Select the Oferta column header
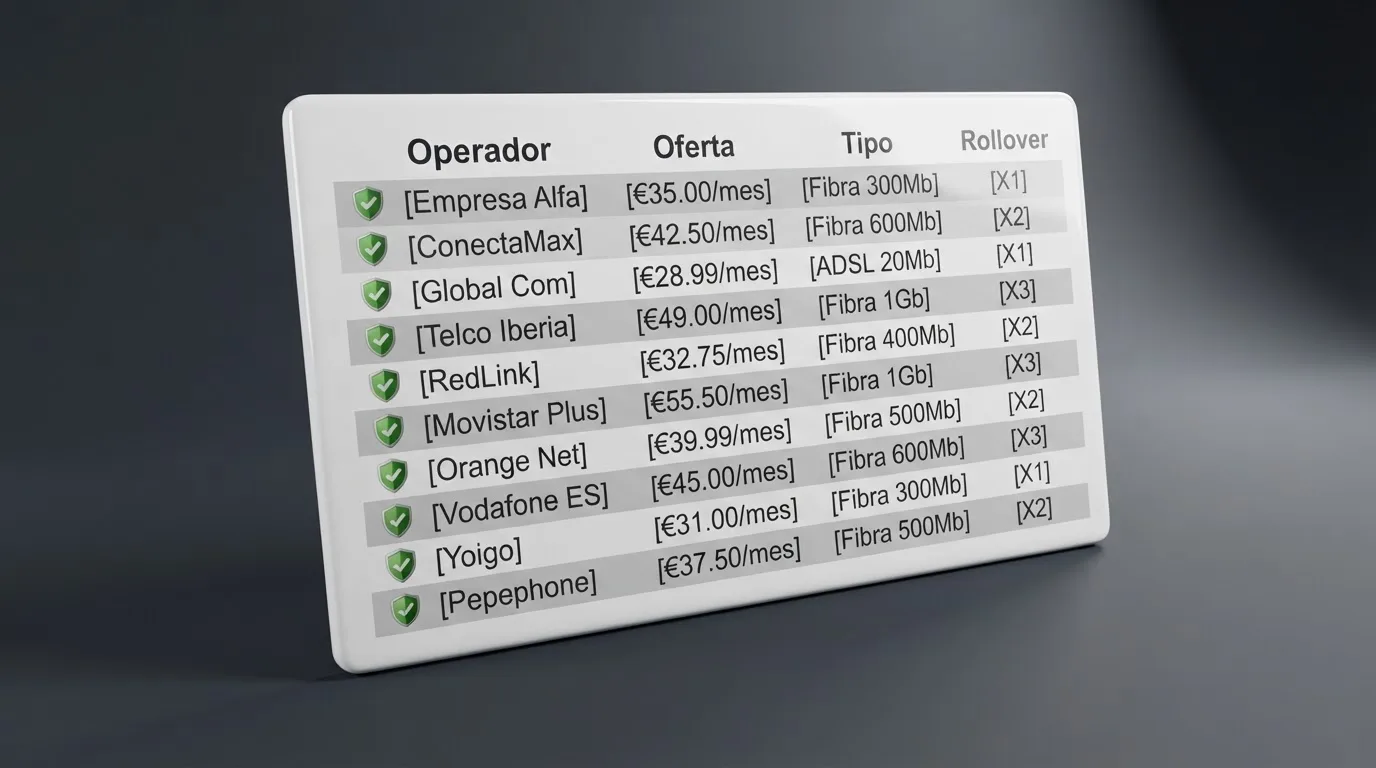 (x=694, y=147)
